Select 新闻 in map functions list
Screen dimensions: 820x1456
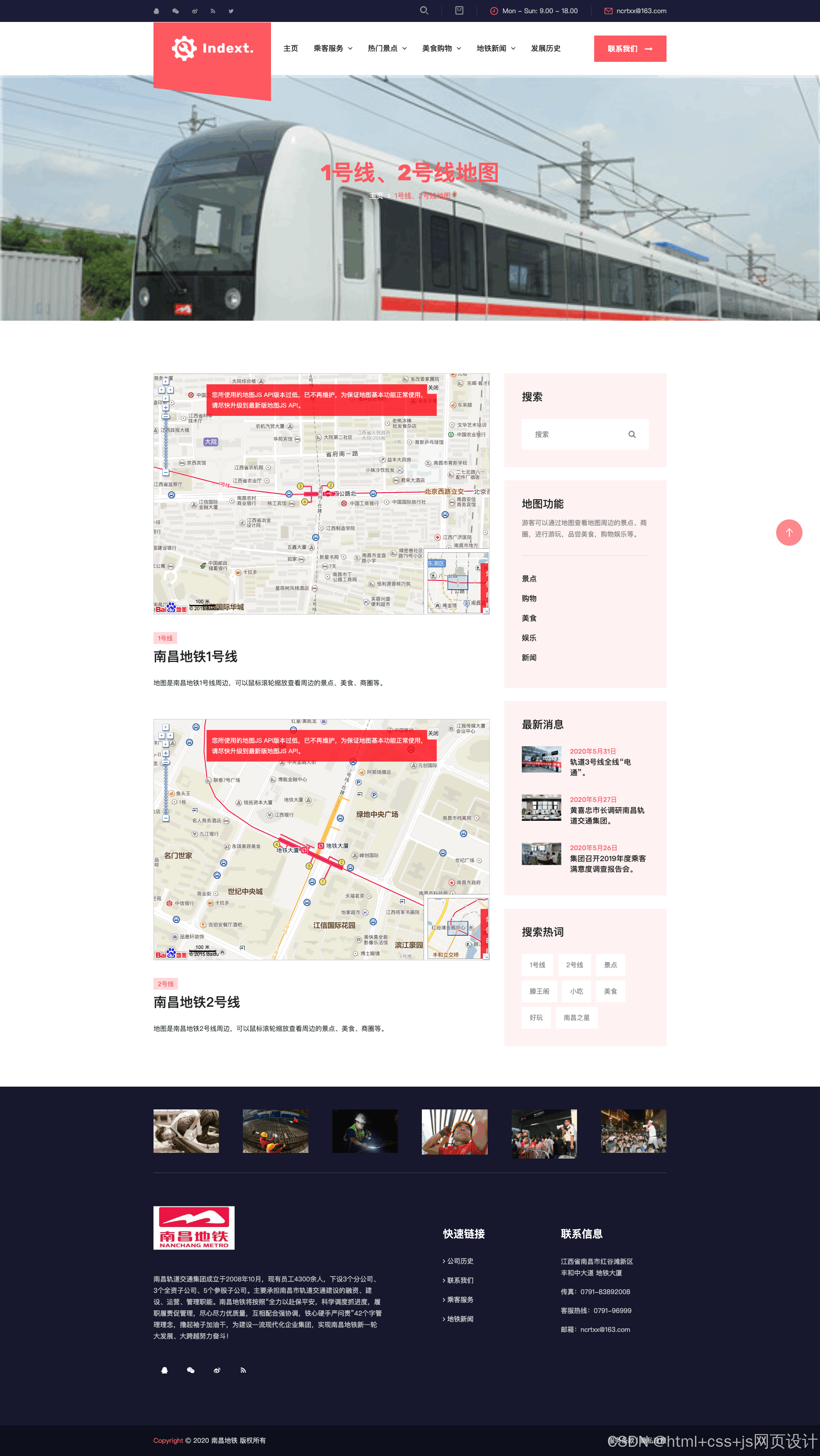pos(529,657)
